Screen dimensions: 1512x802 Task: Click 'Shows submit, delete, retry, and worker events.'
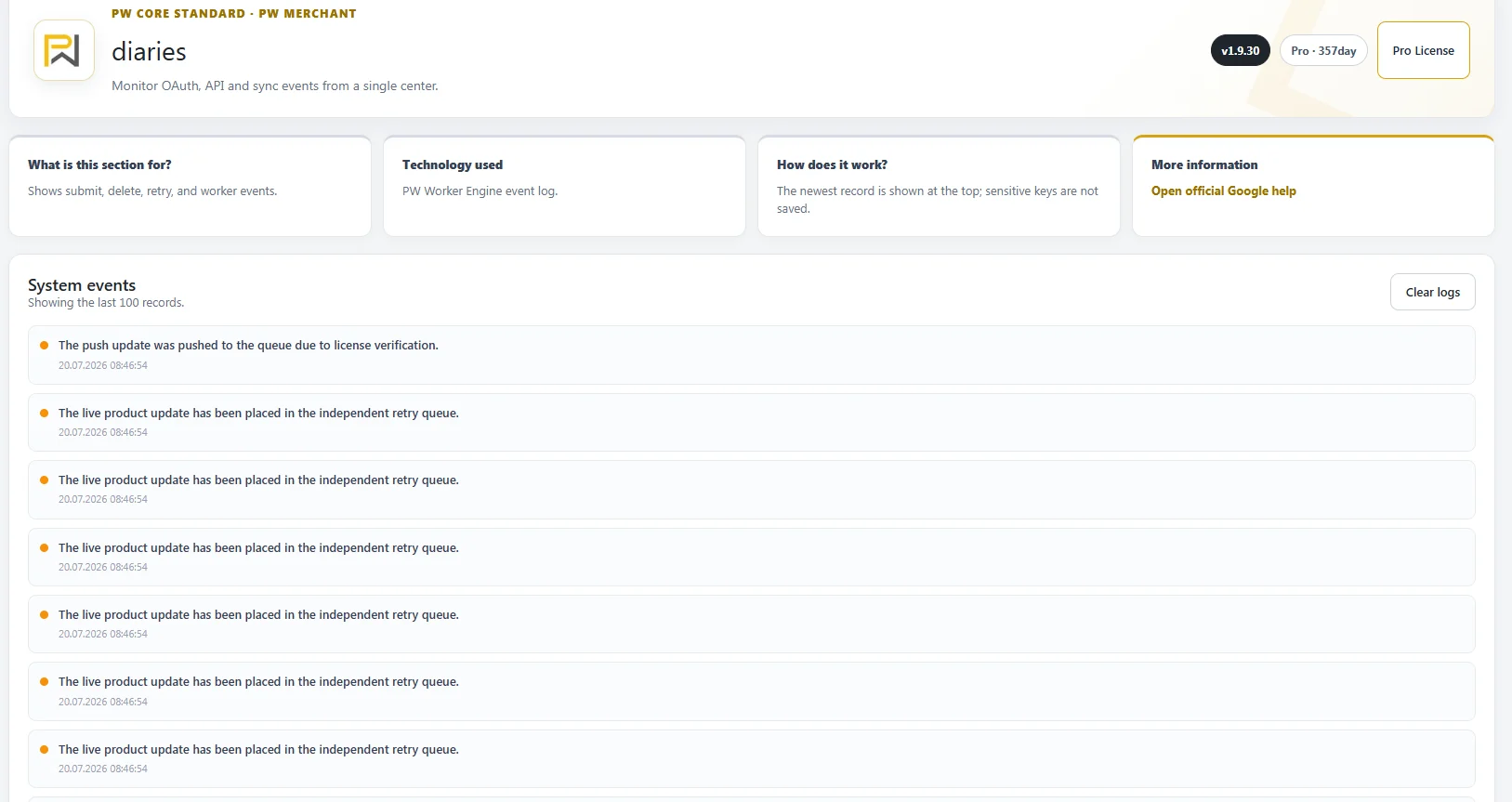[x=152, y=191]
